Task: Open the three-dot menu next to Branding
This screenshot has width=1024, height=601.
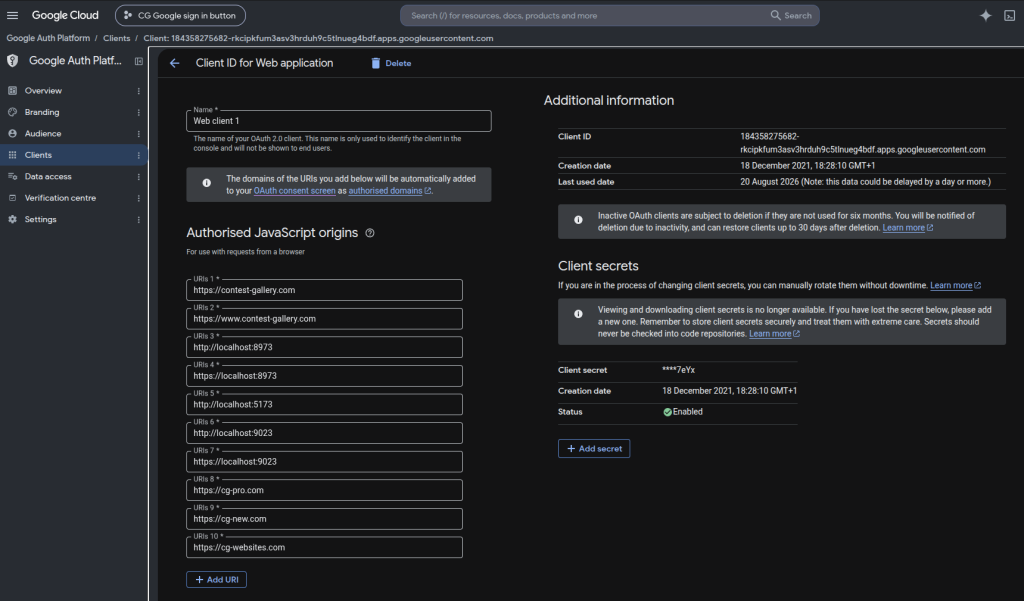Action: pos(138,112)
